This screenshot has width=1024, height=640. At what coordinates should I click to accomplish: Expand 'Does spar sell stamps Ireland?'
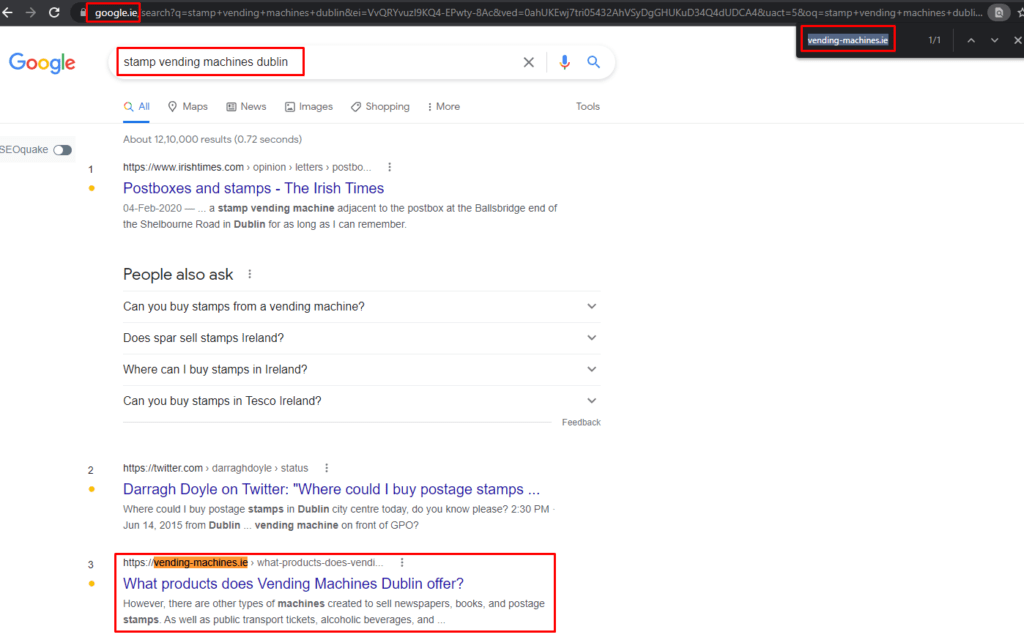[361, 338]
